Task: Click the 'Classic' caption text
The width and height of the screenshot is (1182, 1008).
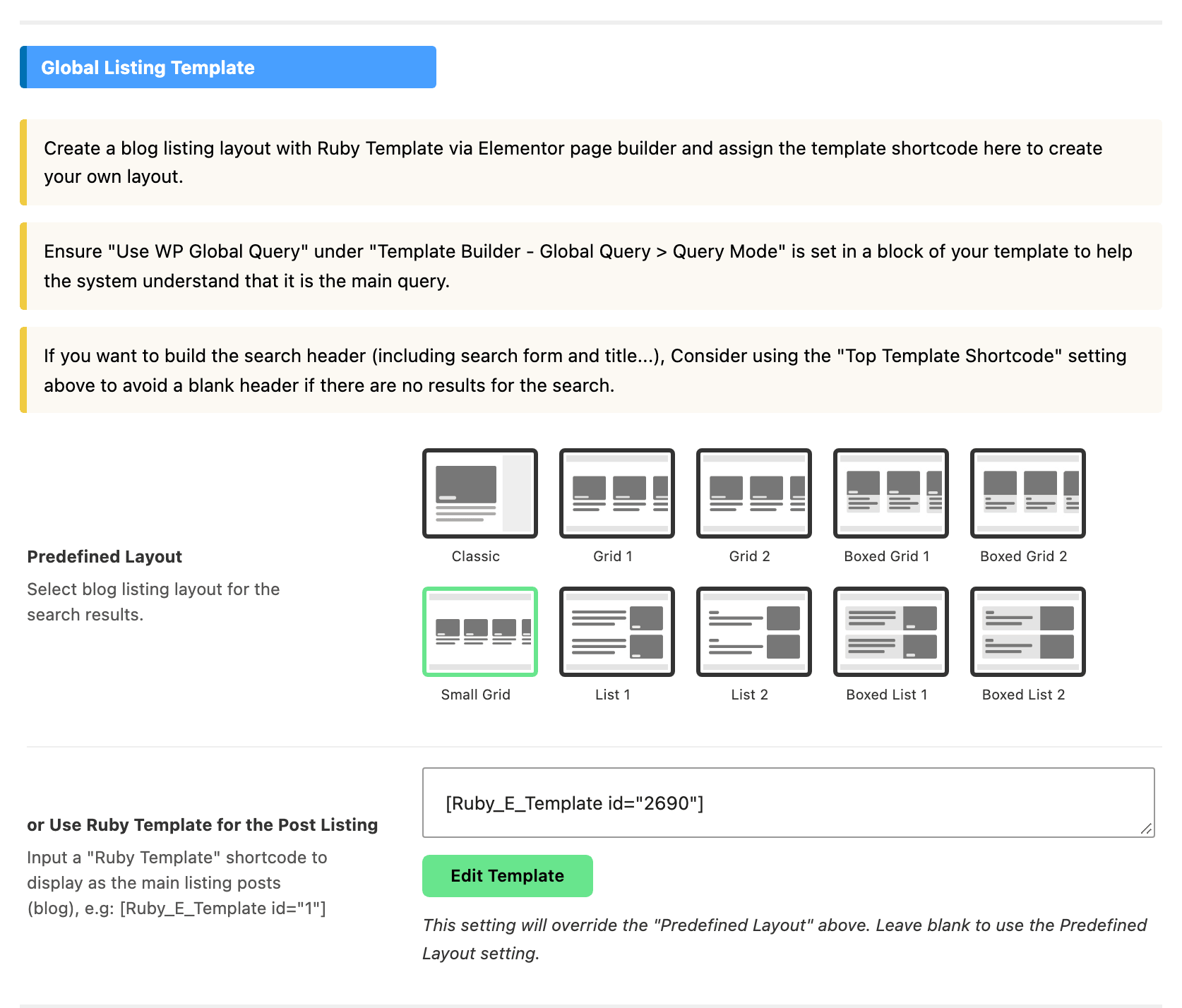Action: coord(476,556)
